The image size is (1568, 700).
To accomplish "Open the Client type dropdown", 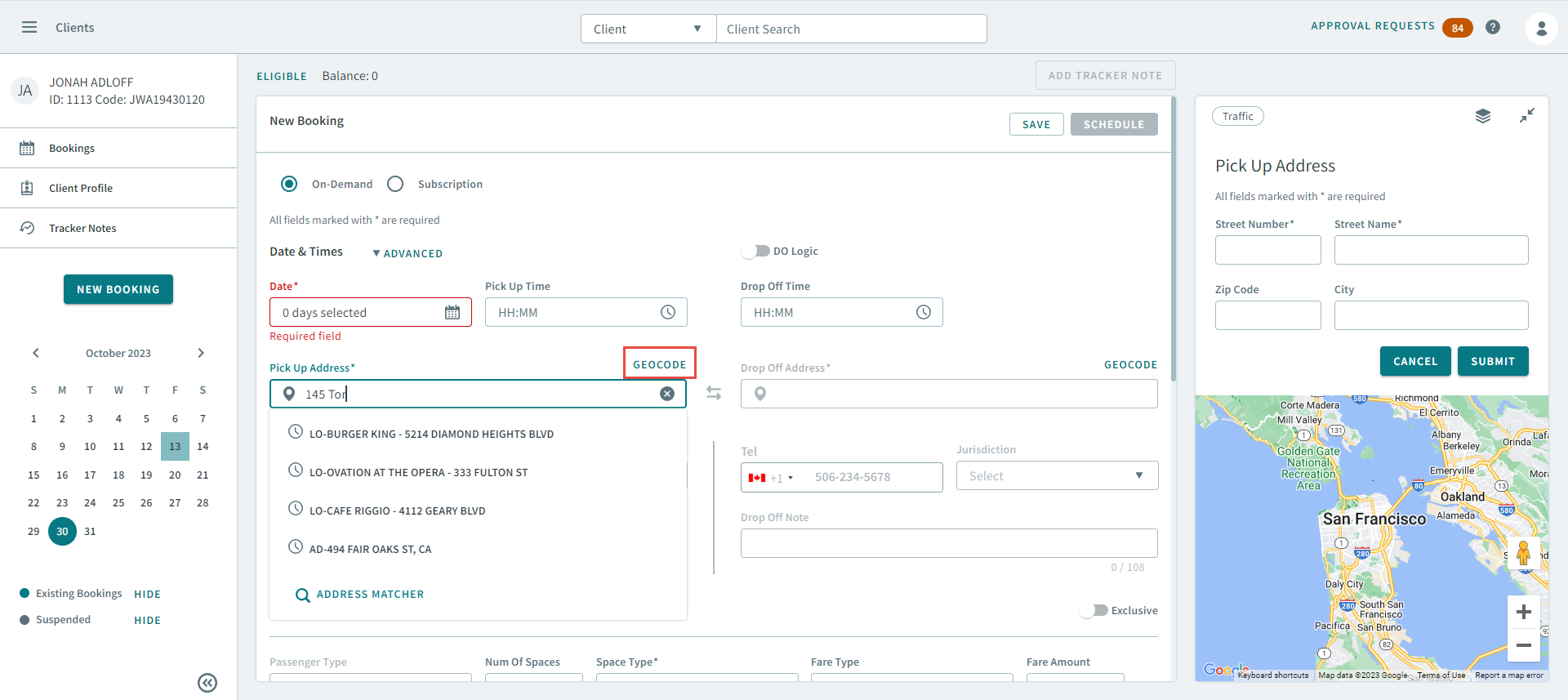I will click(648, 29).
